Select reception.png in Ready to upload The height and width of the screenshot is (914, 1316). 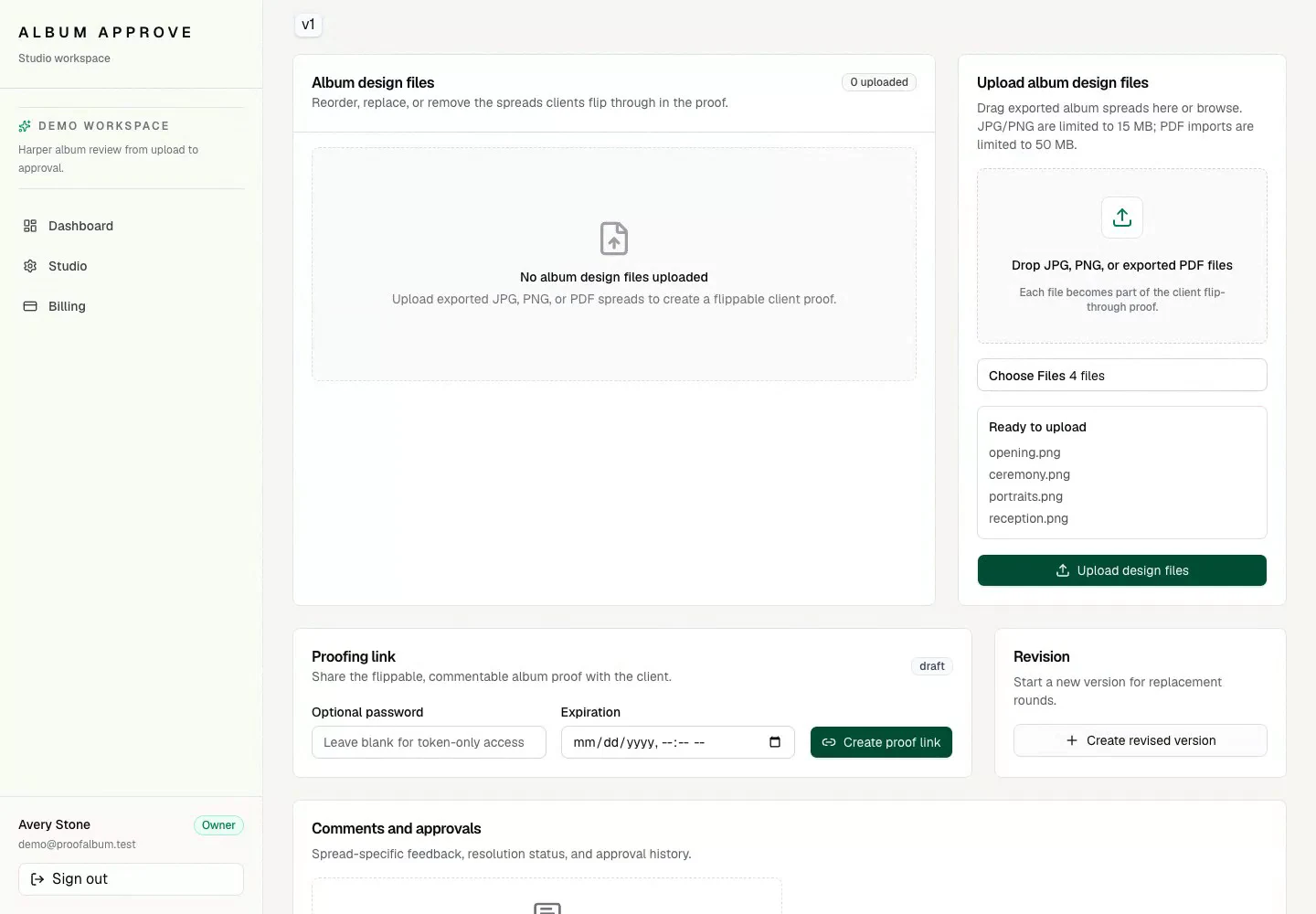1028,518
